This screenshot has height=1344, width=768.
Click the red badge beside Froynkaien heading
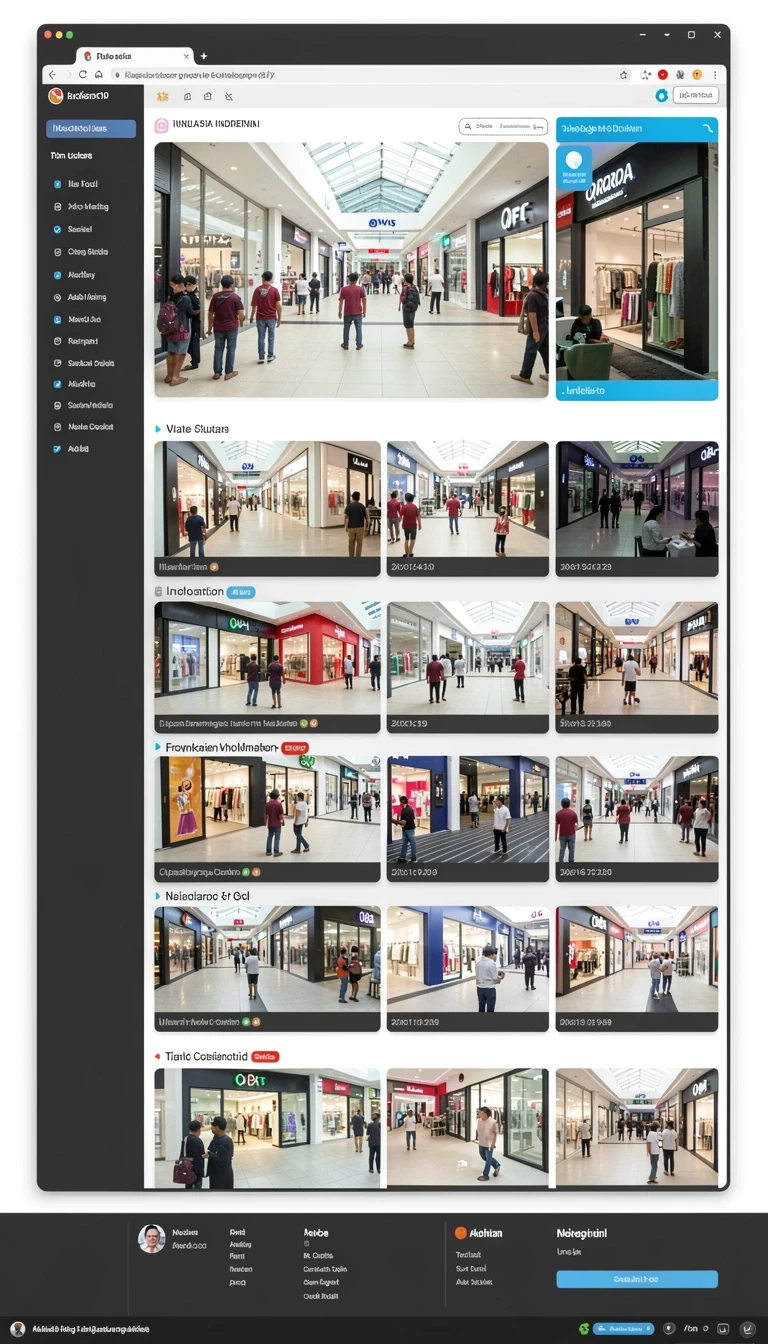[x=295, y=747]
